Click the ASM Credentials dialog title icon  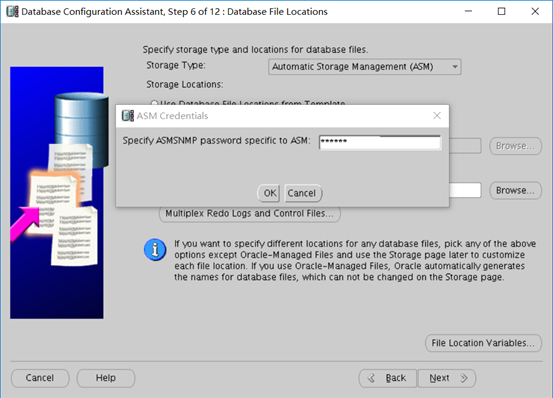pos(128,116)
